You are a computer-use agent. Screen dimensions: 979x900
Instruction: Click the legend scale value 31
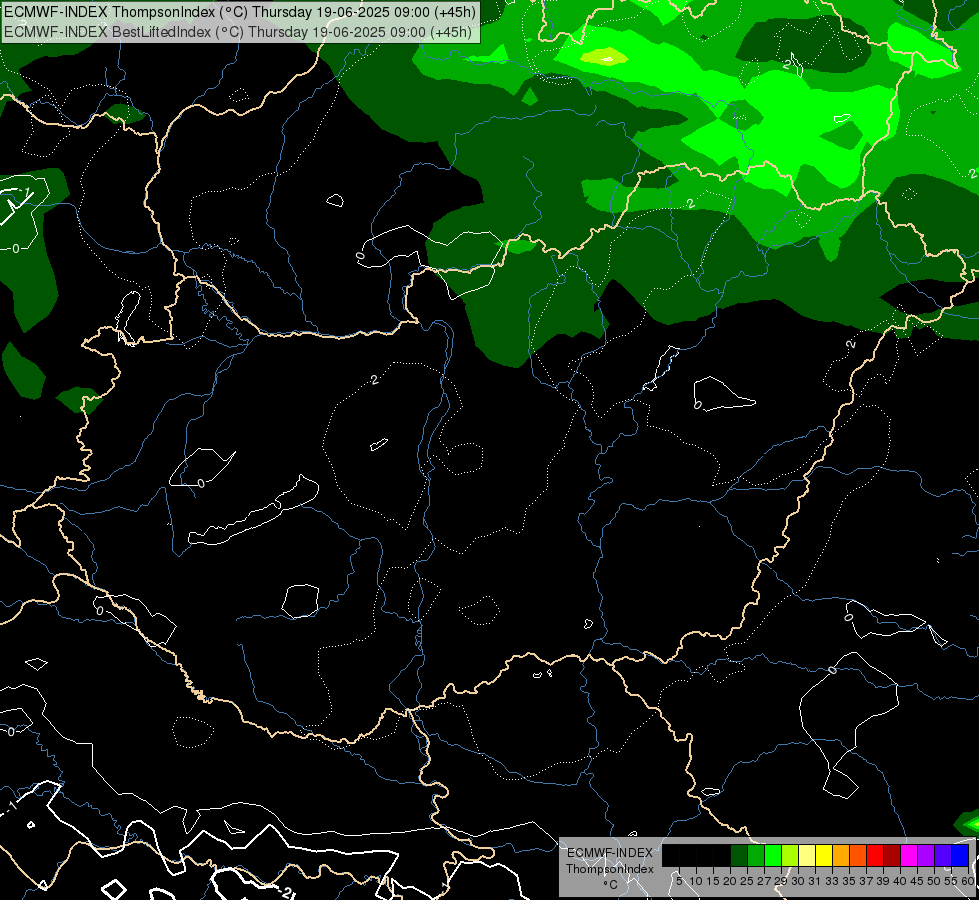815,881
